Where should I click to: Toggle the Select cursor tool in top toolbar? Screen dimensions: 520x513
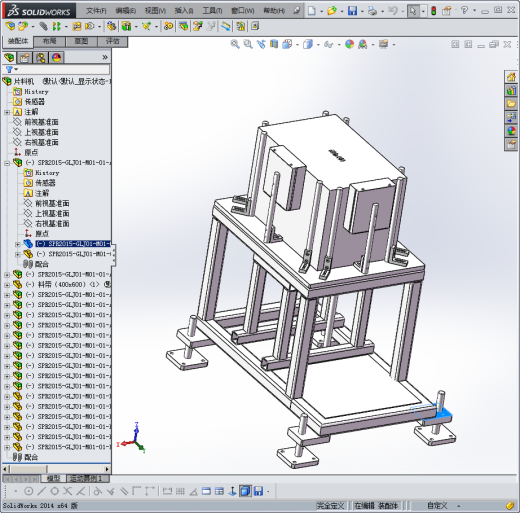pos(413,11)
